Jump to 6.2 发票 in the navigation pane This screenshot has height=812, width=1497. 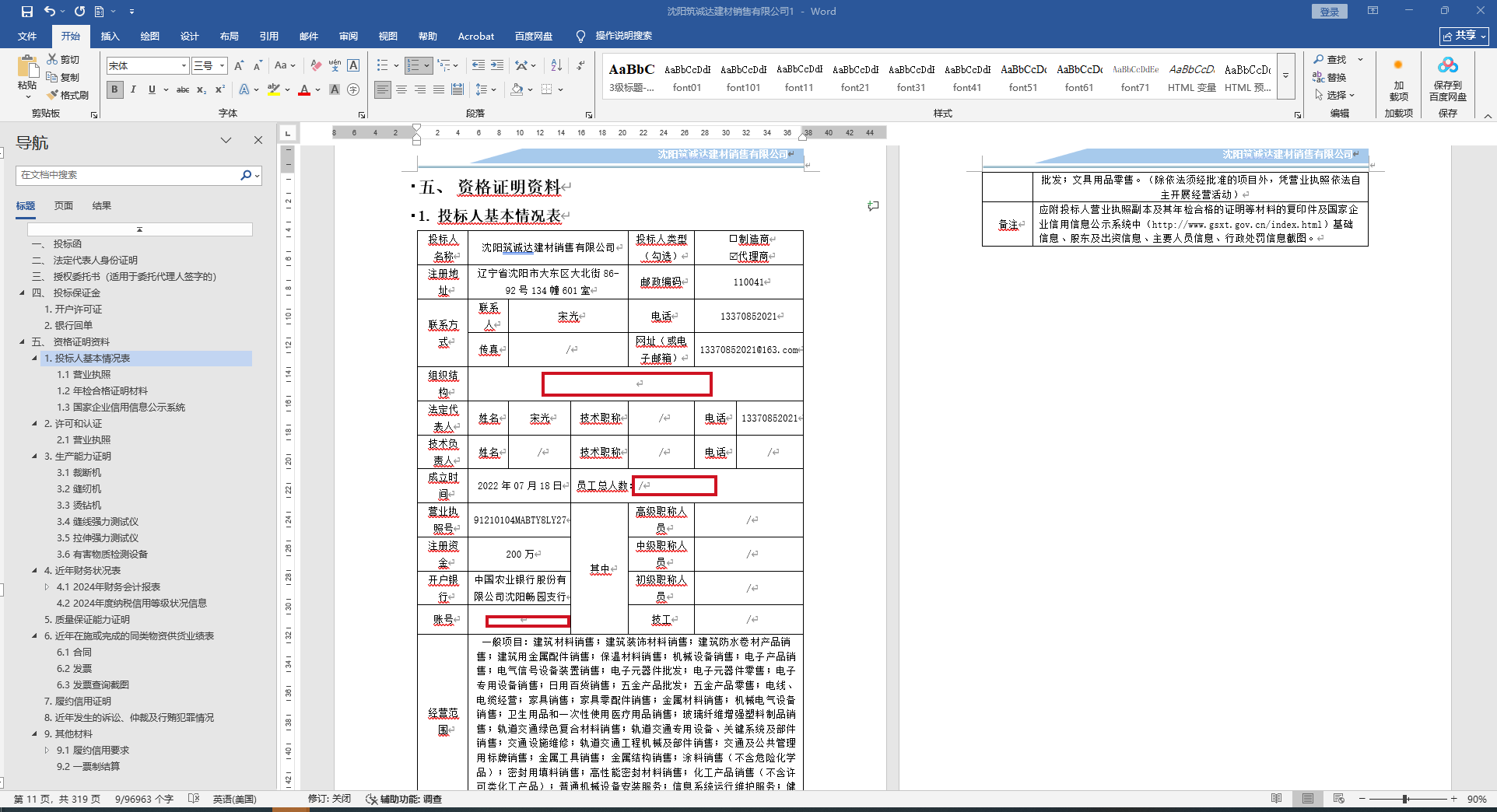click(74, 668)
